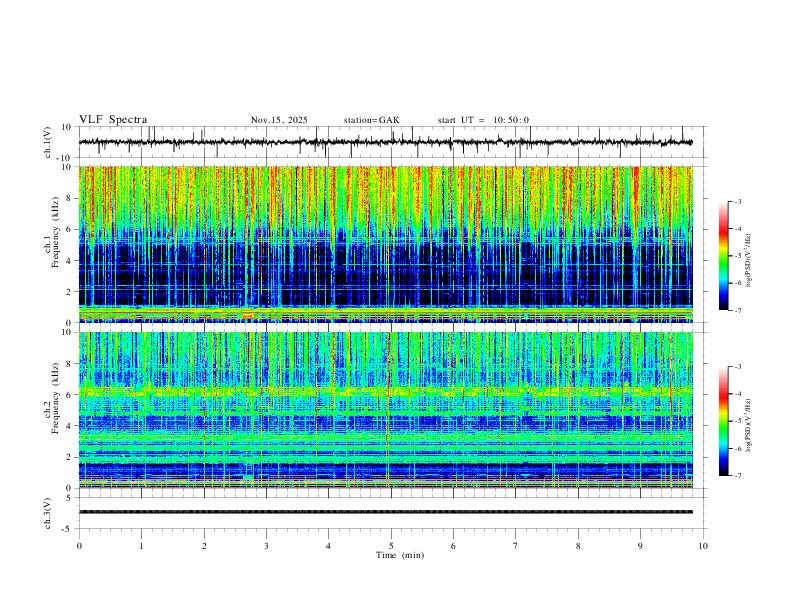This screenshot has width=792, height=612.
Task: Click the 'station=GAK' label
Action: point(372,120)
